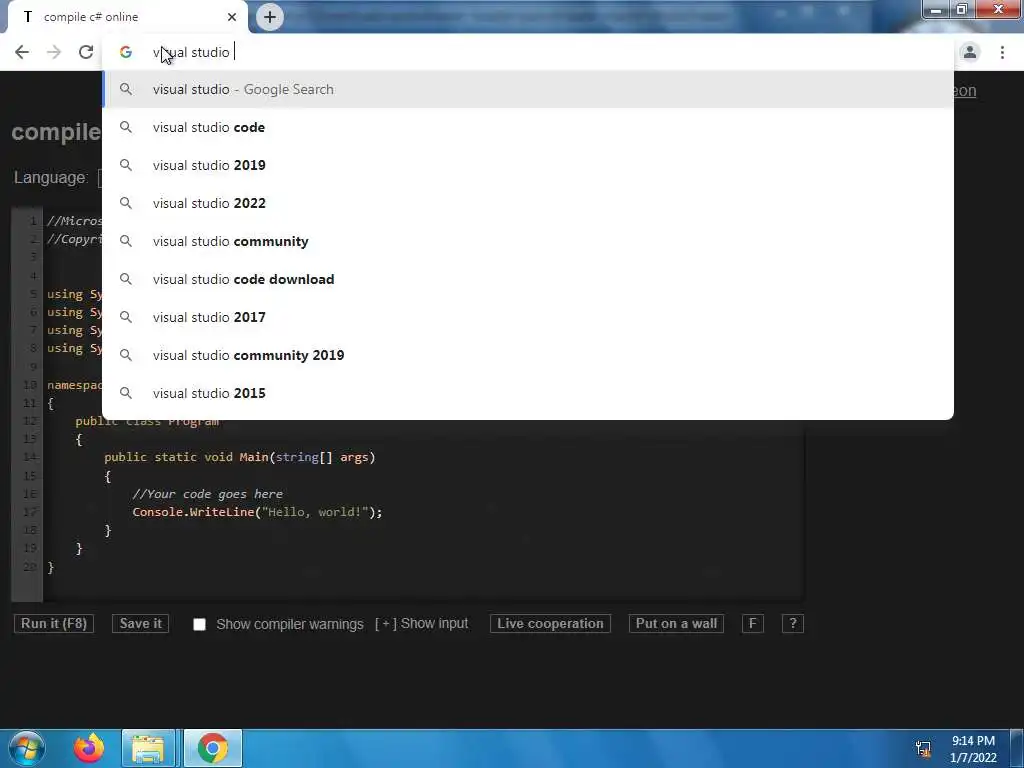Select the 'visual studio code download' suggestion

(x=528, y=279)
